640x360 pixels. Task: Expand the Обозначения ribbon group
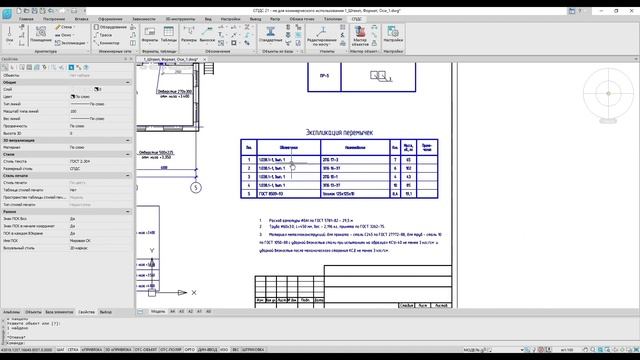click(254, 52)
